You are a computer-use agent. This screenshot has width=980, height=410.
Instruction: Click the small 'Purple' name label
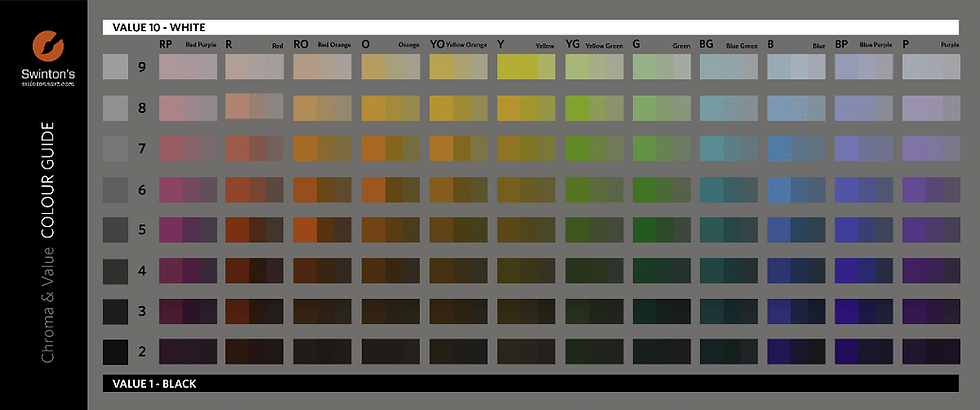(950, 46)
